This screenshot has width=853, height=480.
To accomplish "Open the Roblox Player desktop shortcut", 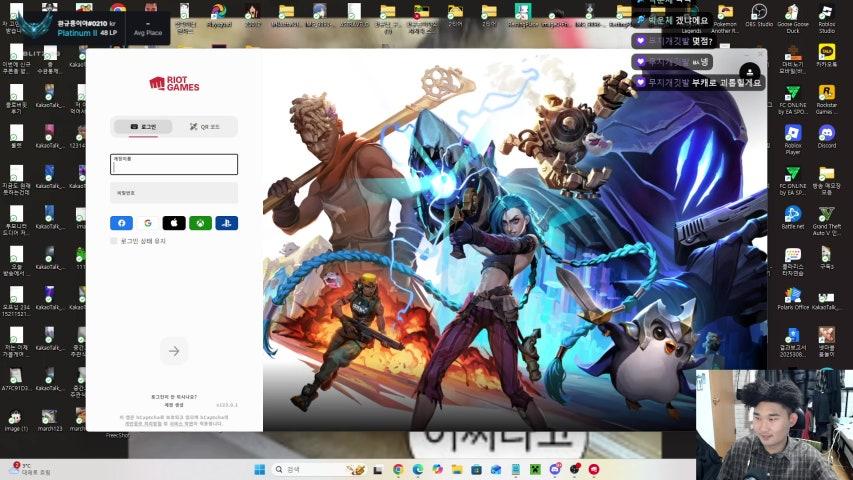I will (x=793, y=139).
